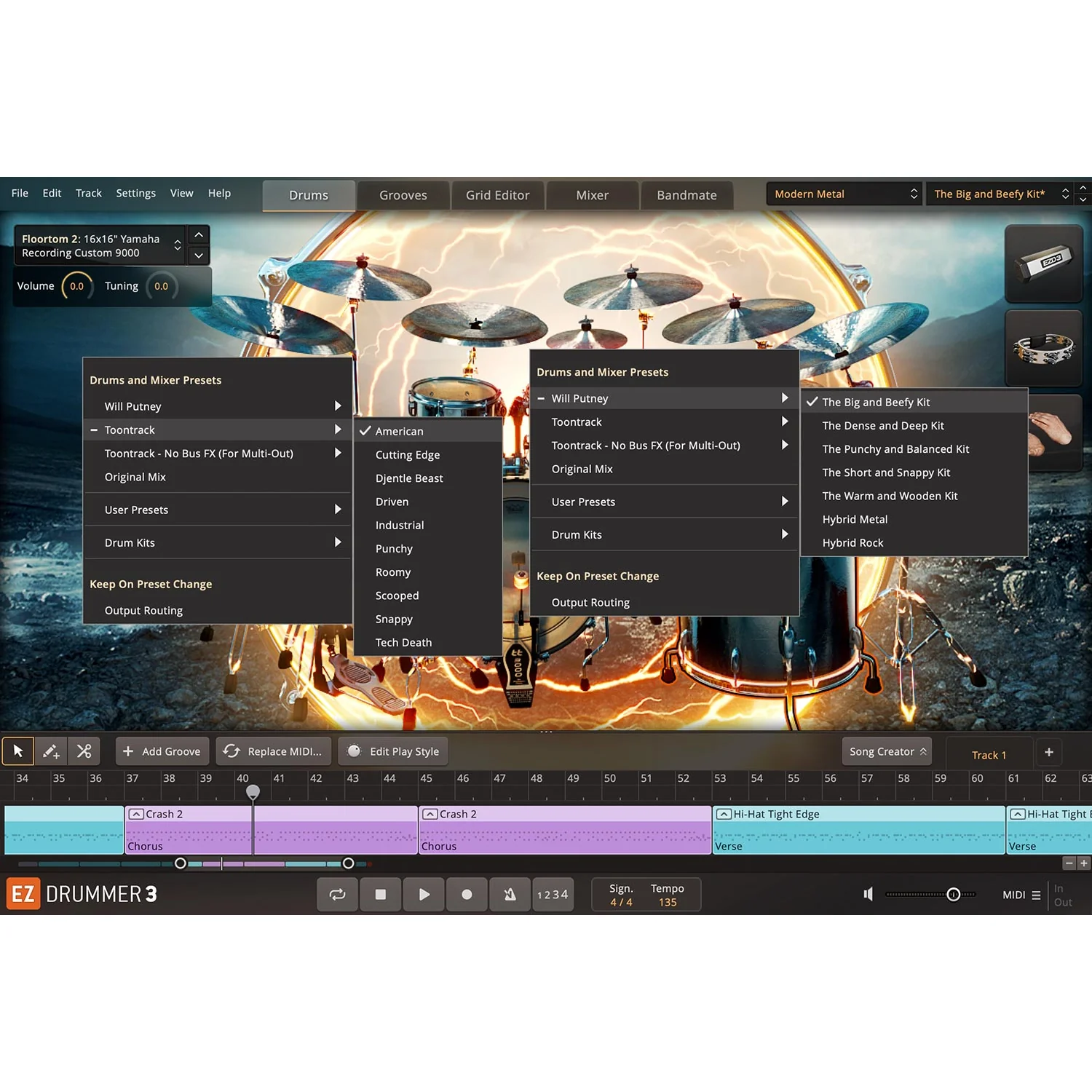This screenshot has height=1092, width=1092.
Task: Click the circular icon on Edit Play Style
Action: 354,751
